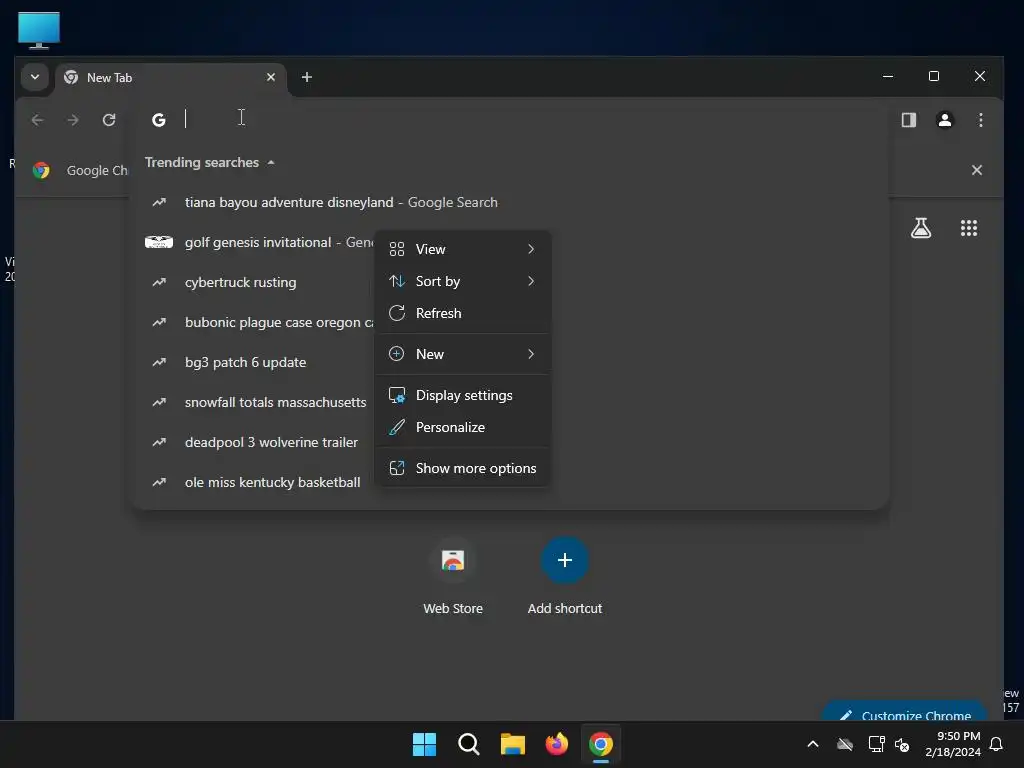The image size is (1024, 768).
Task: Expand the View submenu chevron
Action: pos(531,249)
